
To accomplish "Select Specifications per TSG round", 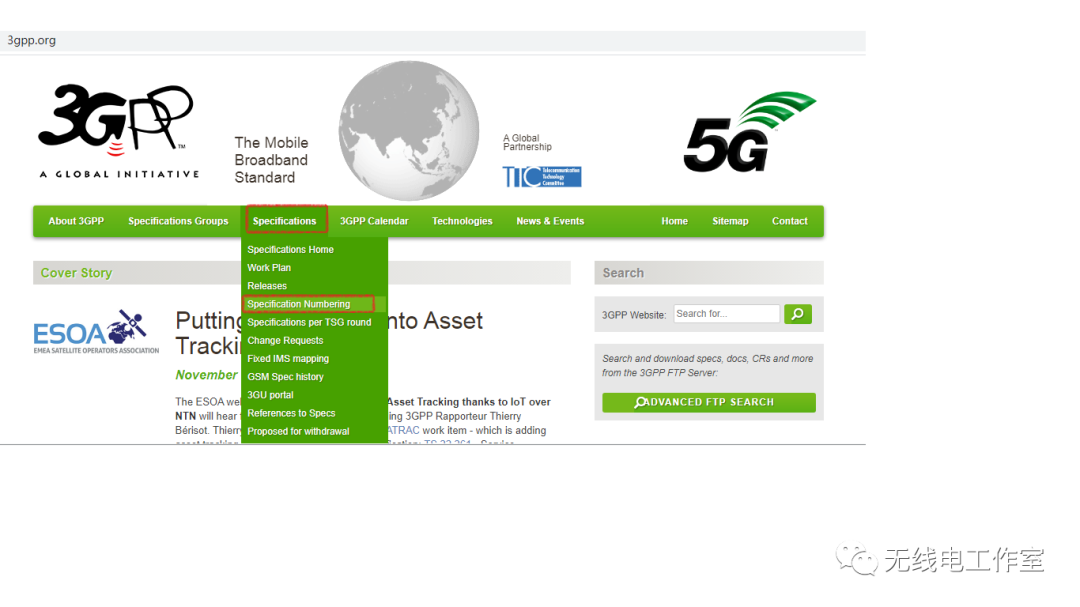I will [309, 322].
